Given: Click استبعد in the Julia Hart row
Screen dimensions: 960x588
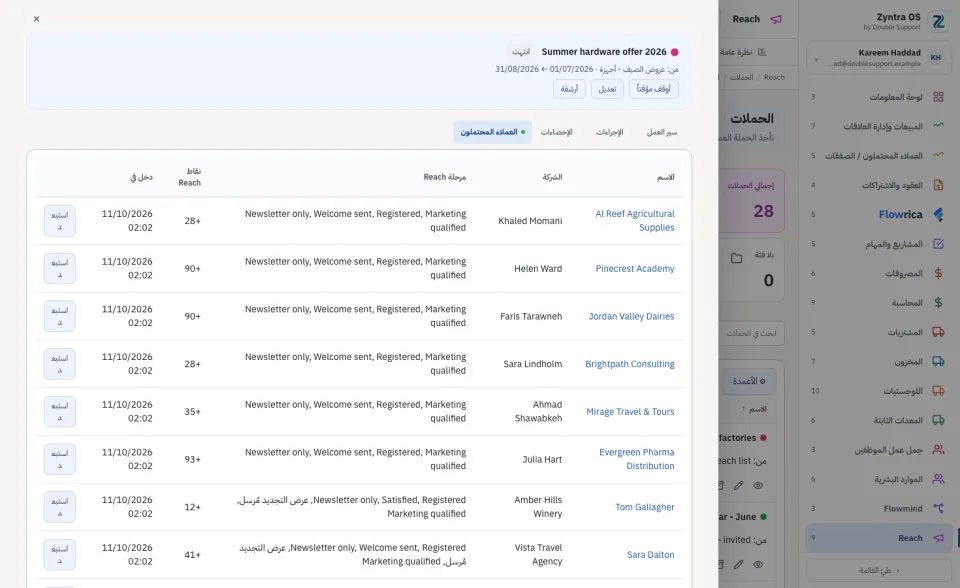Looking at the screenshot, I should [x=60, y=459].
